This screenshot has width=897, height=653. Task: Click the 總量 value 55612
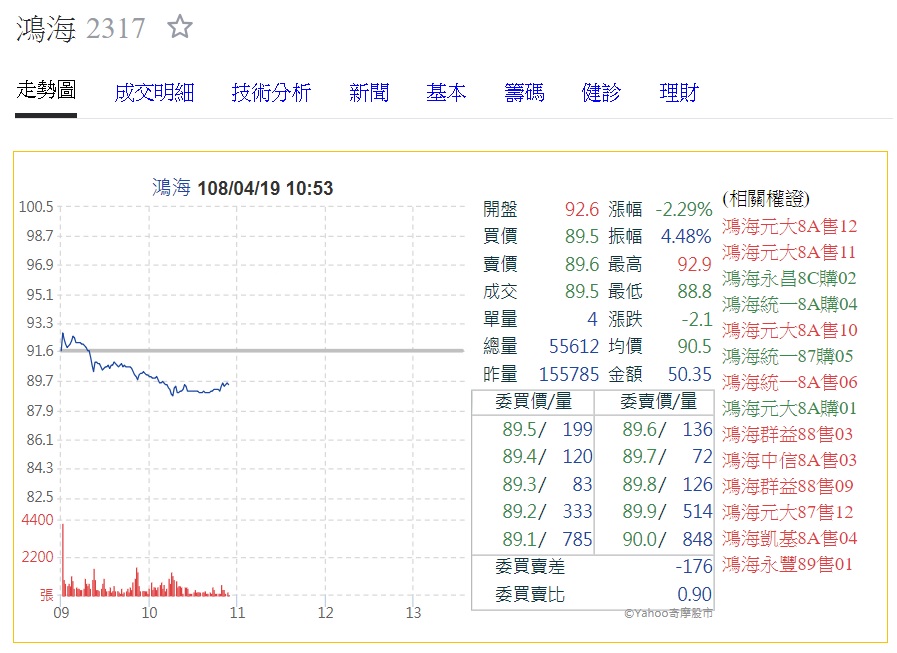click(x=574, y=346)
